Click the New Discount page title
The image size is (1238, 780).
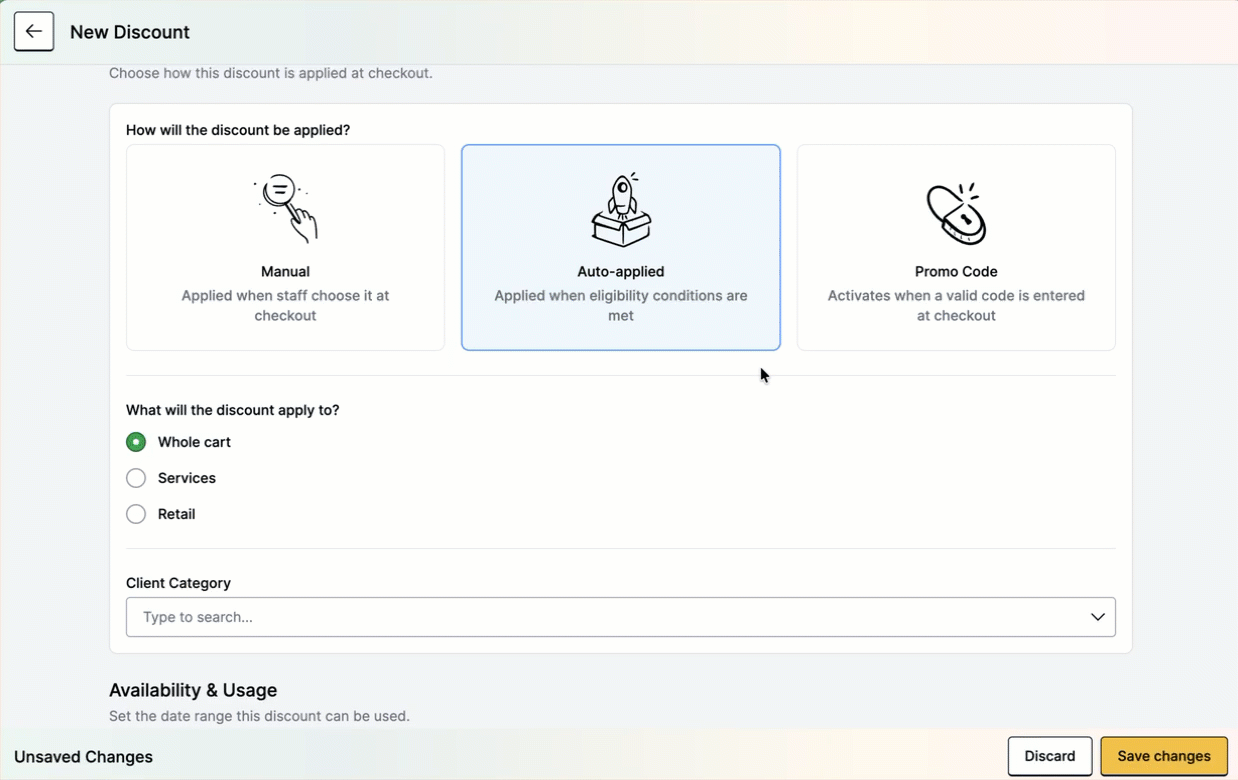click(130, 32)
